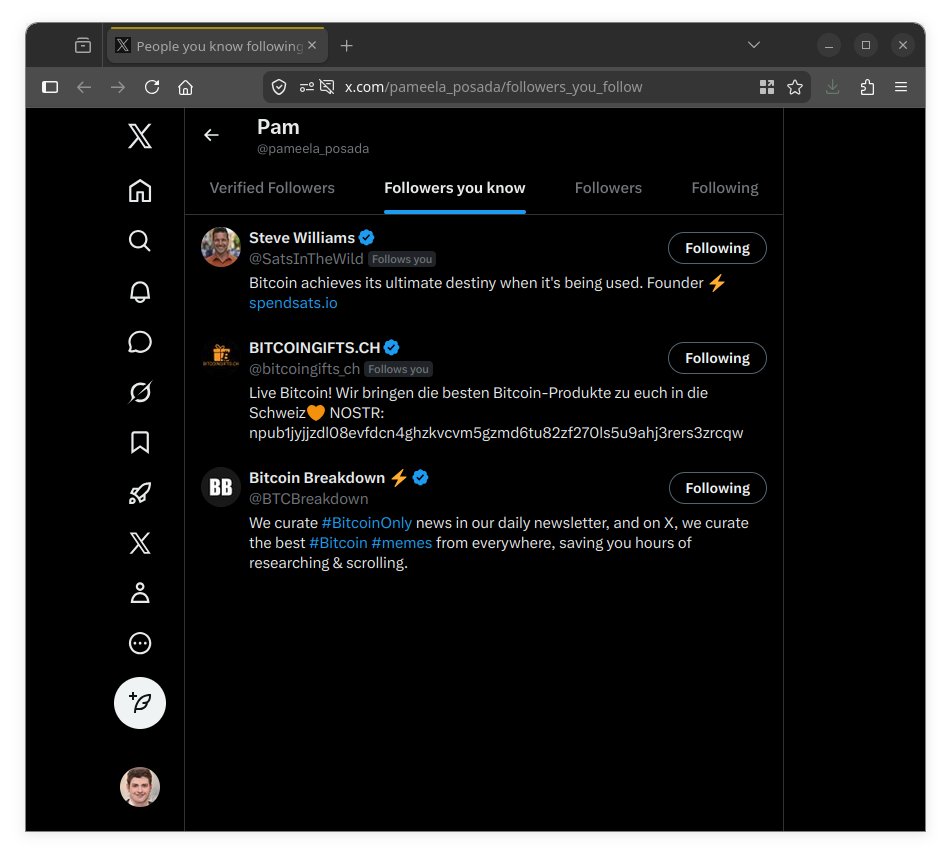Open Steve Williams name link

301,238
